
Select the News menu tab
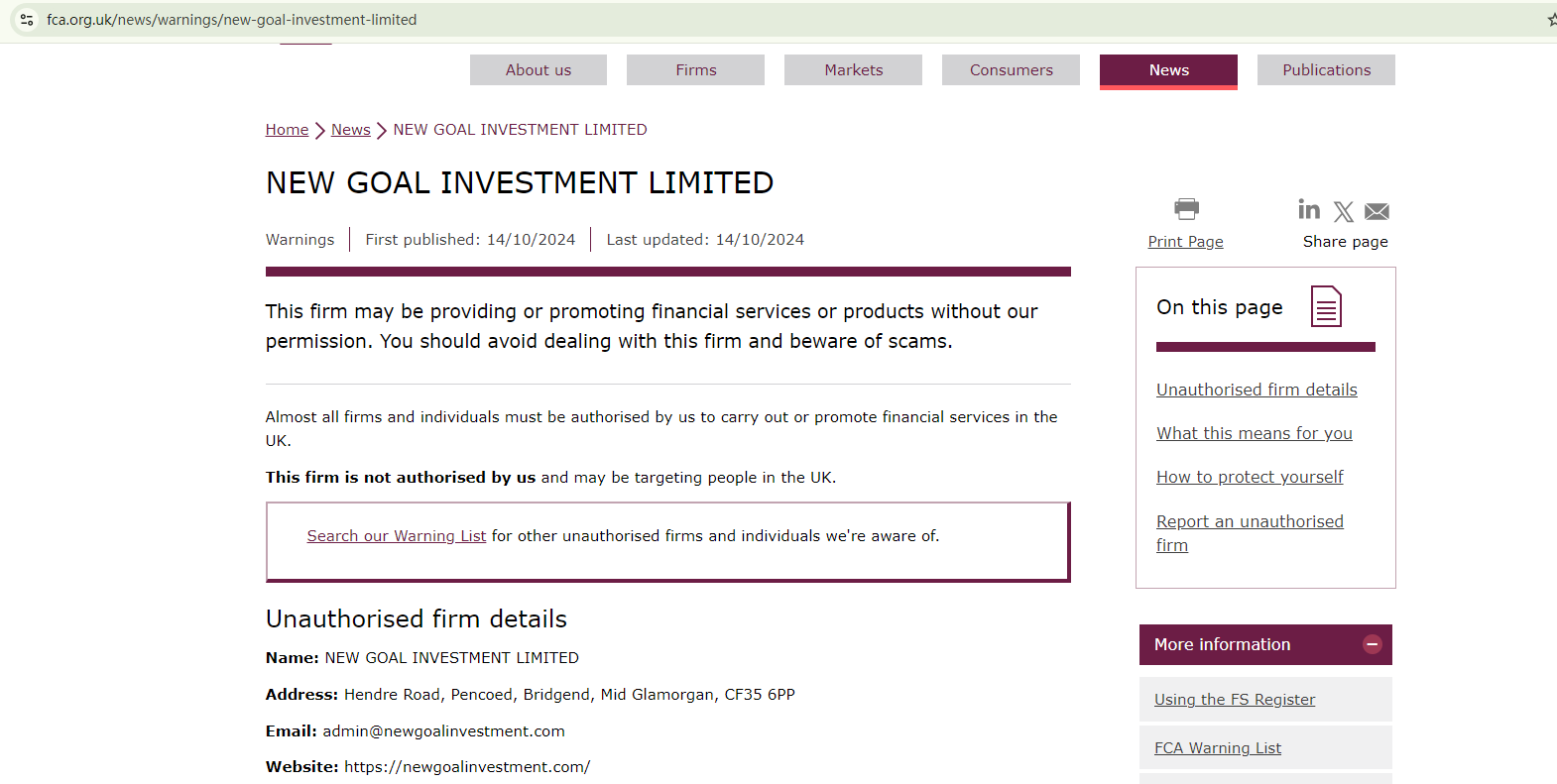pyautogui.click(x=1168, y=70)
